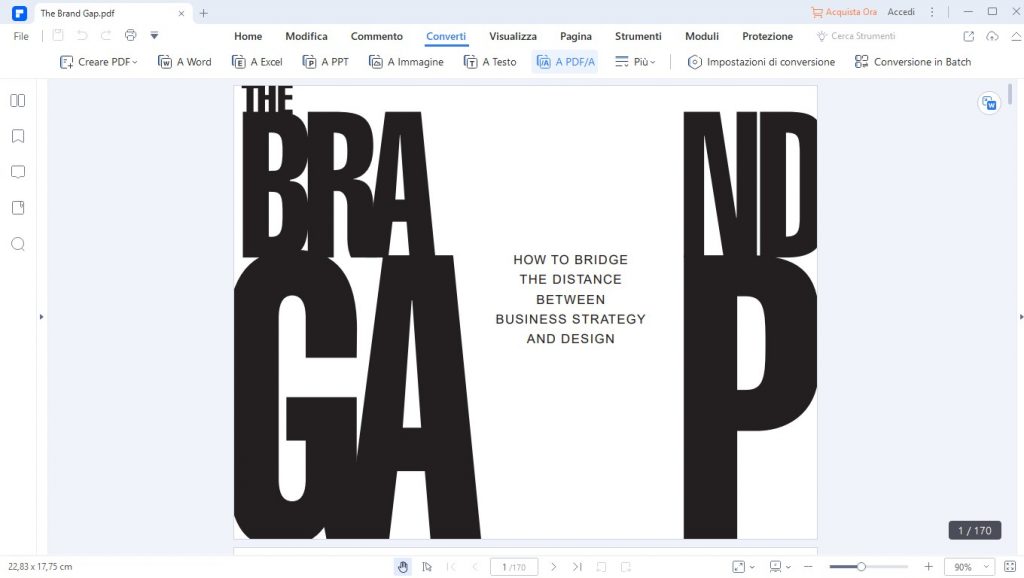Select the hand tool in bottom bar
1024x578 pixels.
403,567
